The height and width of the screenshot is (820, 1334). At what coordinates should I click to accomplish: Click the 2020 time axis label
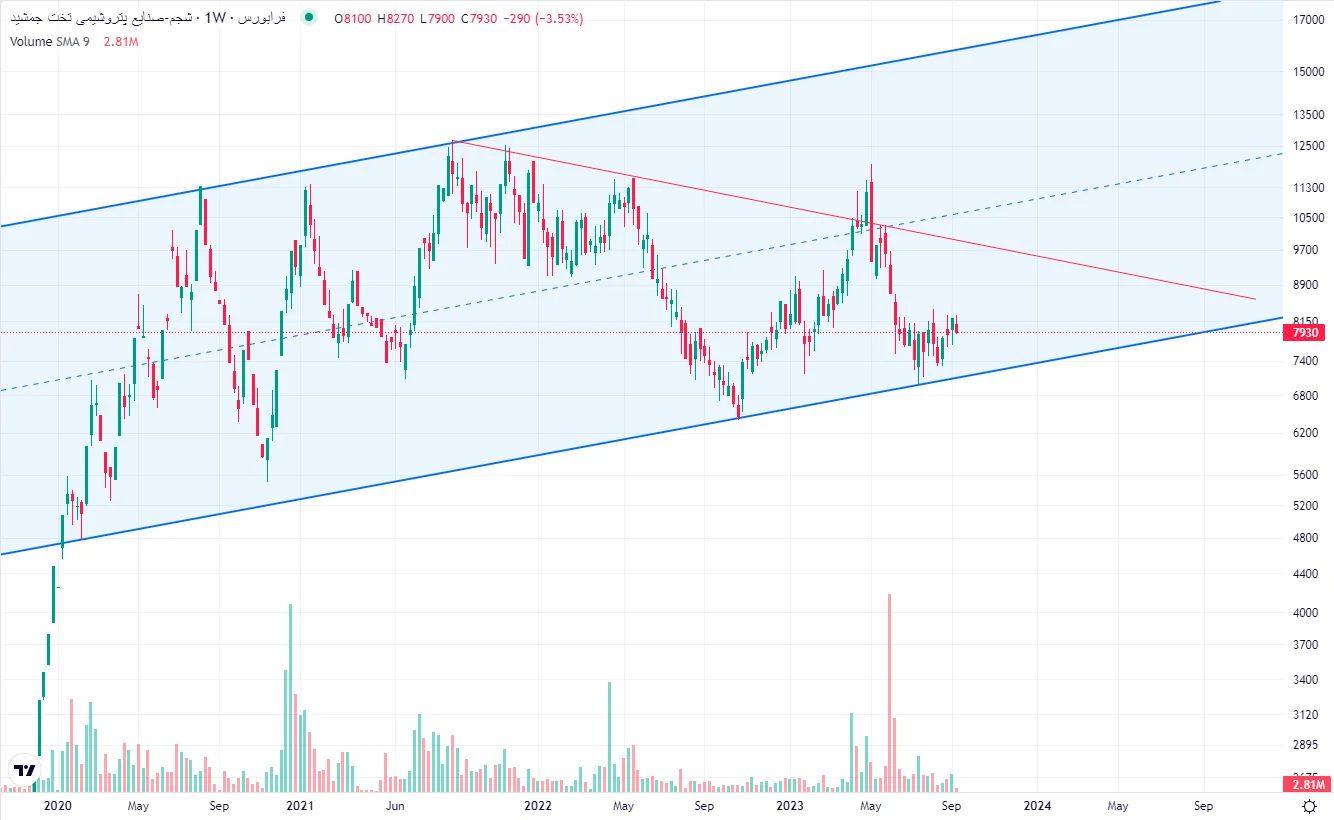59,806
